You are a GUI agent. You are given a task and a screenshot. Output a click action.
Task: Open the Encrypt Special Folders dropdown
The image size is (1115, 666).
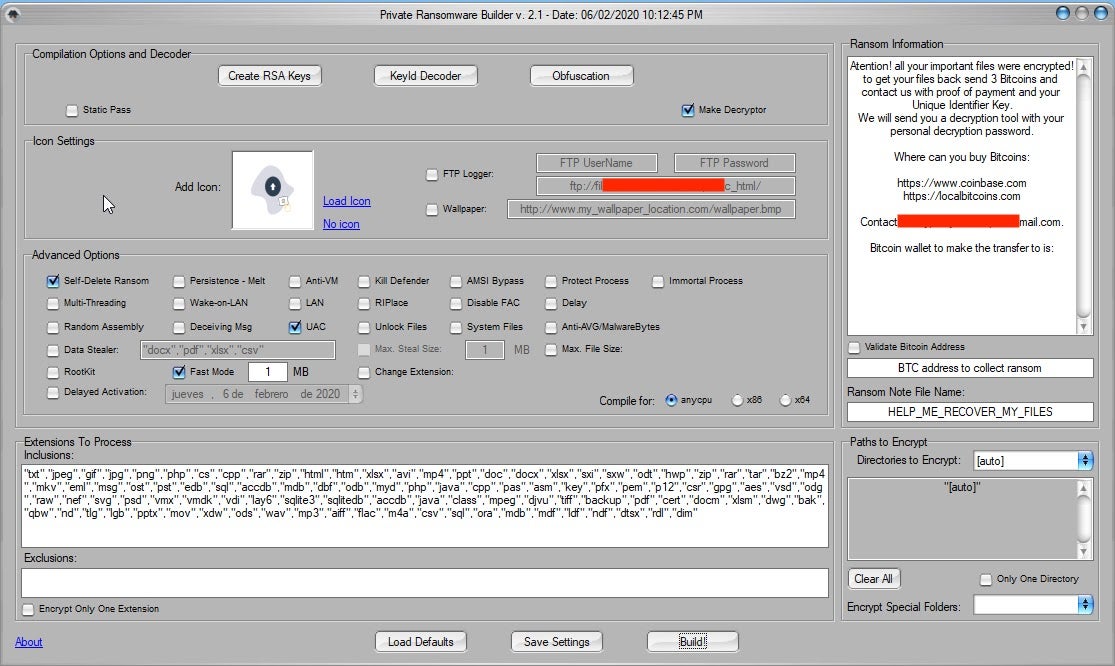point(1086,605)
